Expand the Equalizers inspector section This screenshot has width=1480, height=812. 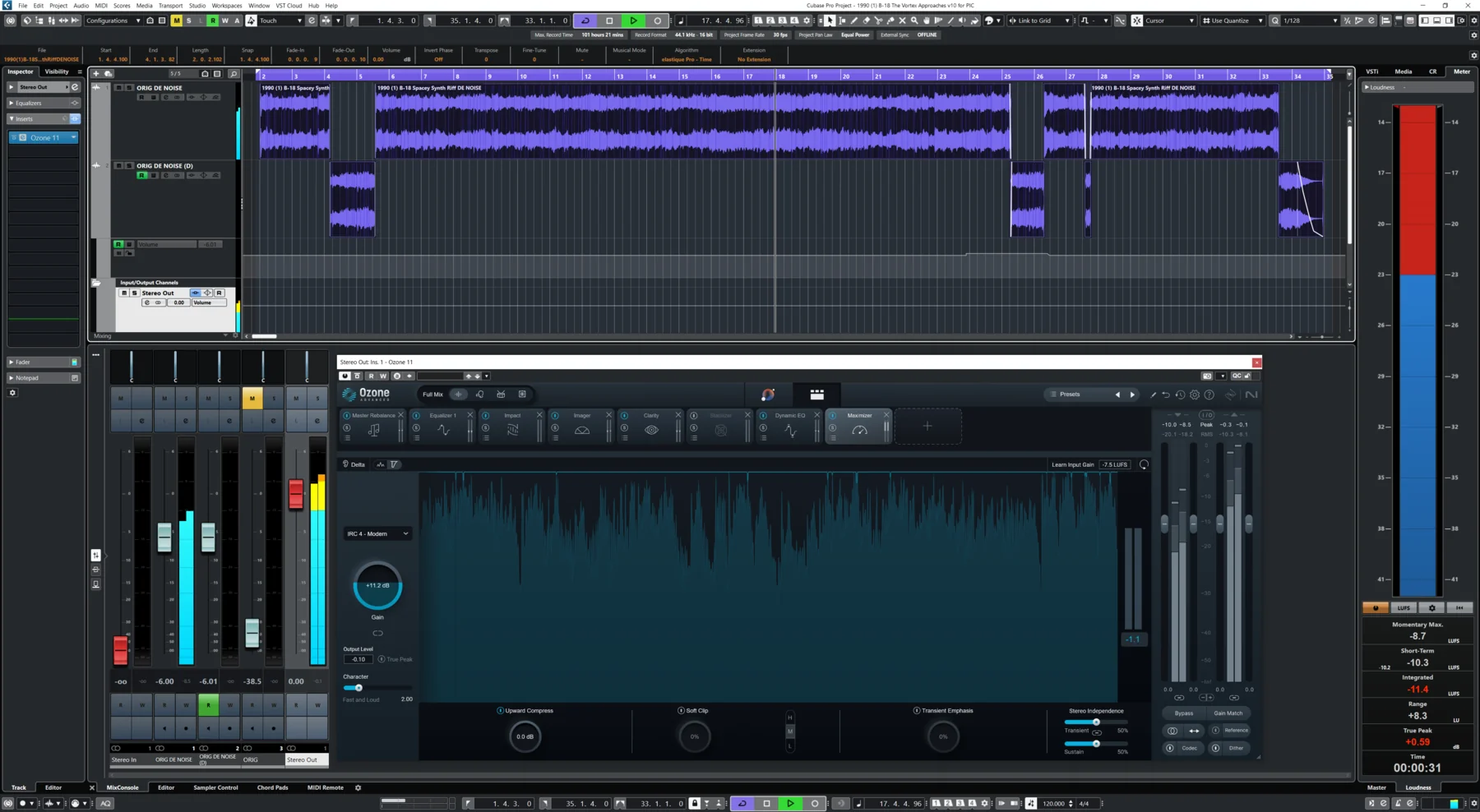click(x=12, y=103)
